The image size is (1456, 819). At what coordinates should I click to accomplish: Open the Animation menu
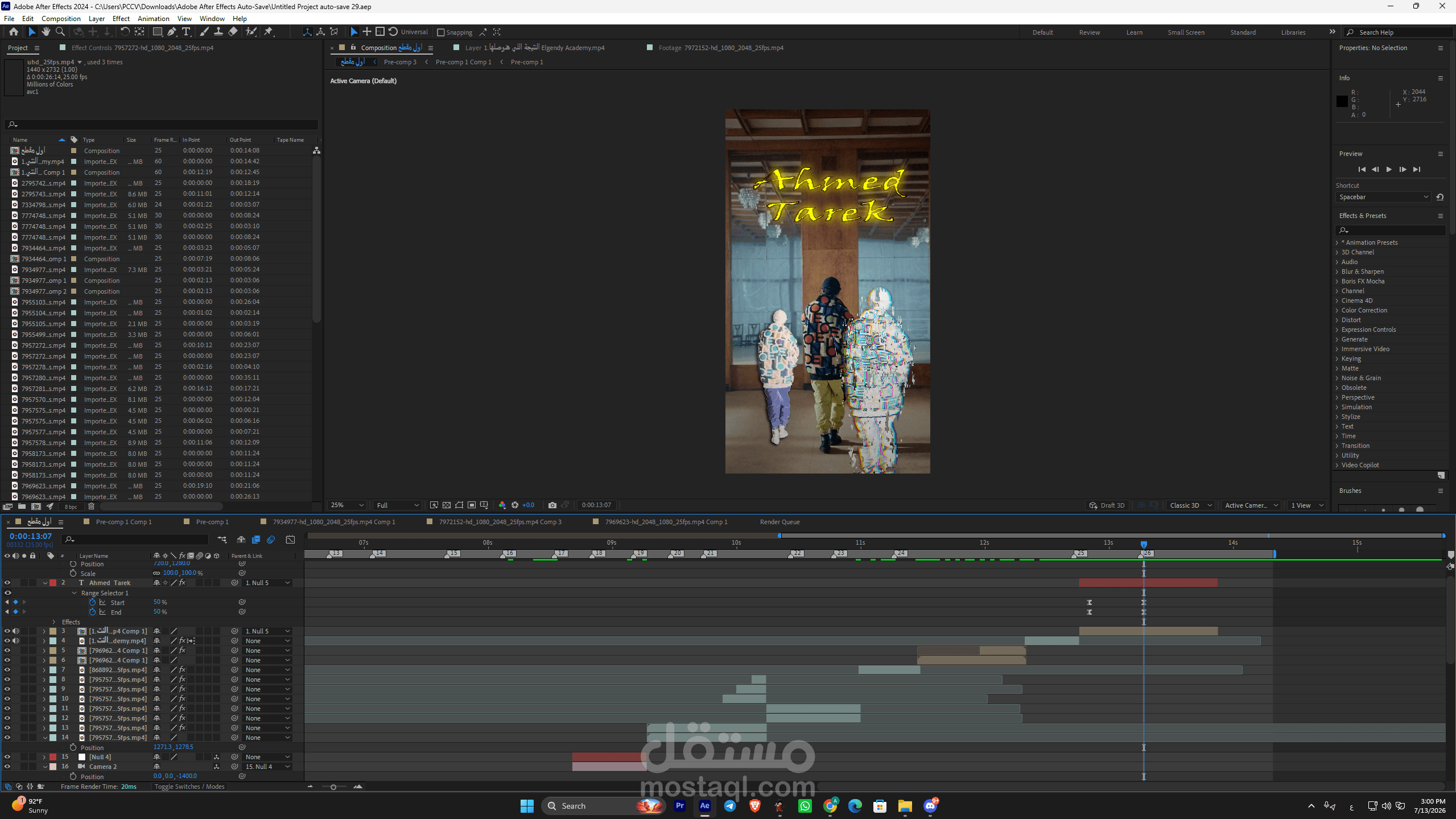(153, 19)
